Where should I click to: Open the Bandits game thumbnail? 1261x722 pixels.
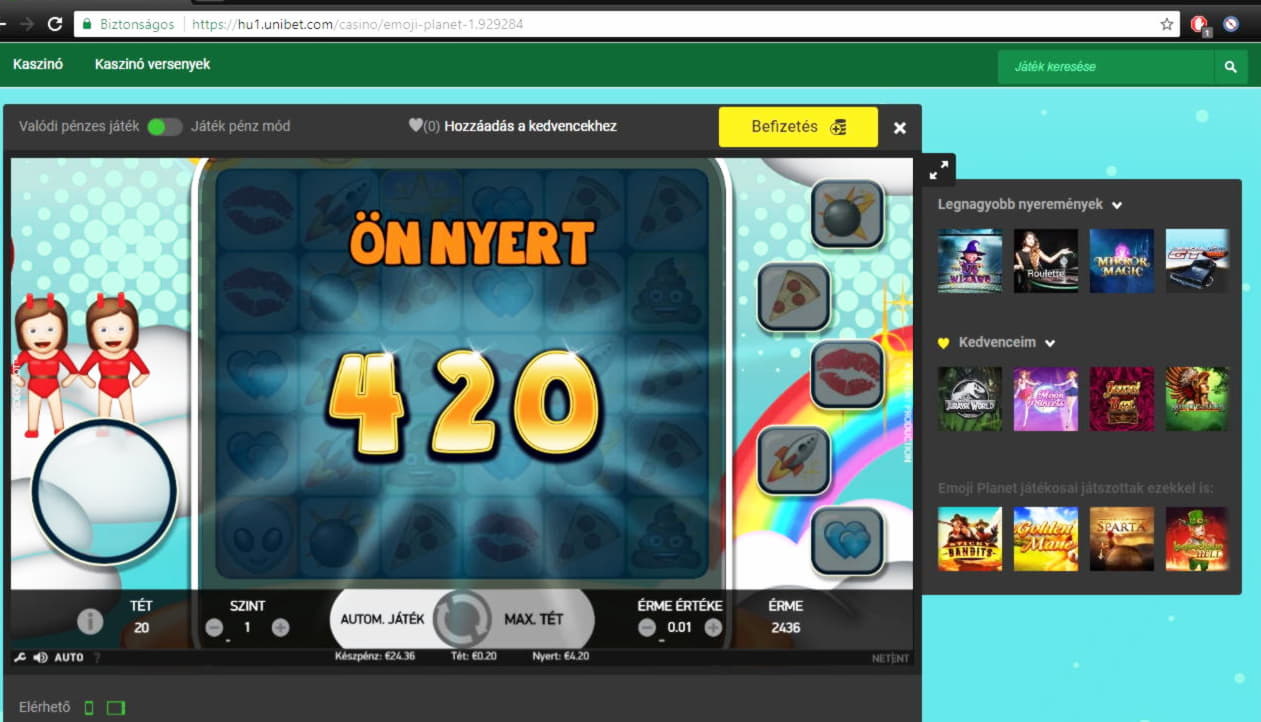coord(970,539)
